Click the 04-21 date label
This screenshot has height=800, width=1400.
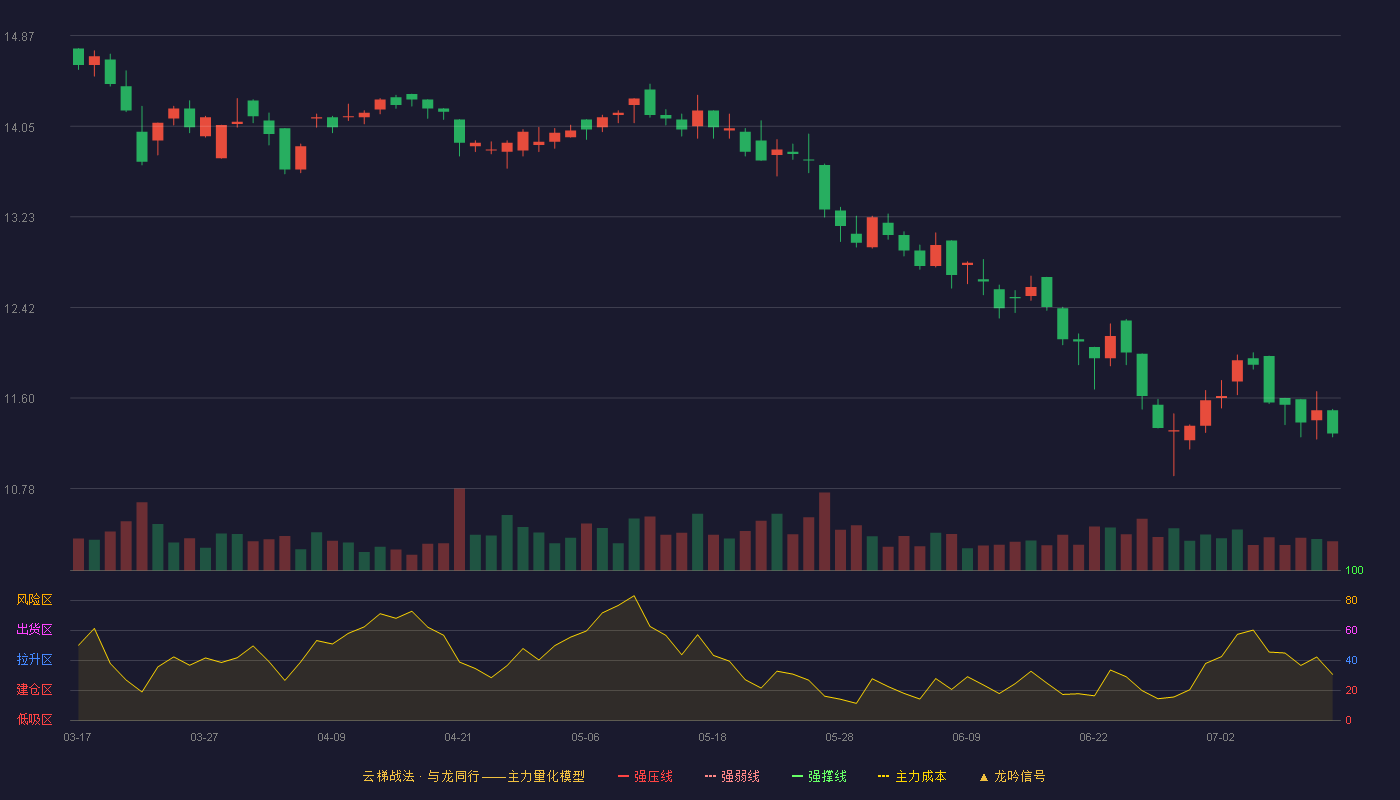click(x=458, y=737)
